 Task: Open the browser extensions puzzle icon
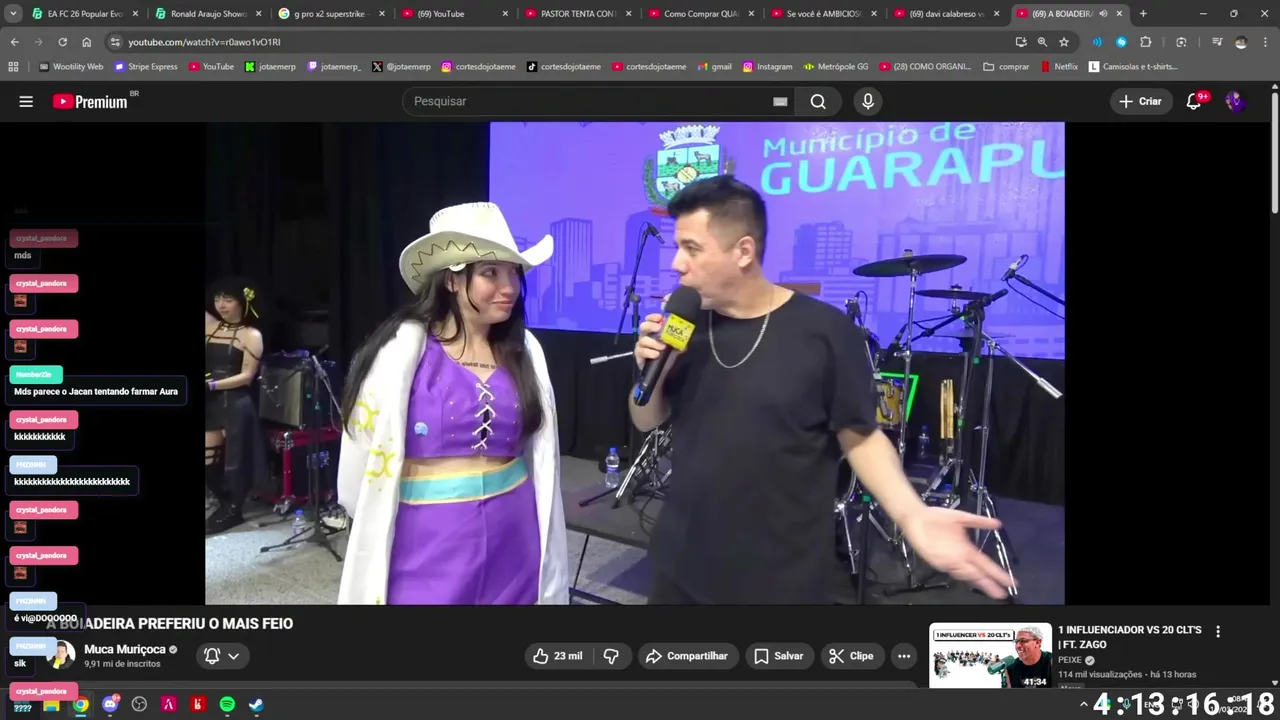pos(1146,42)
